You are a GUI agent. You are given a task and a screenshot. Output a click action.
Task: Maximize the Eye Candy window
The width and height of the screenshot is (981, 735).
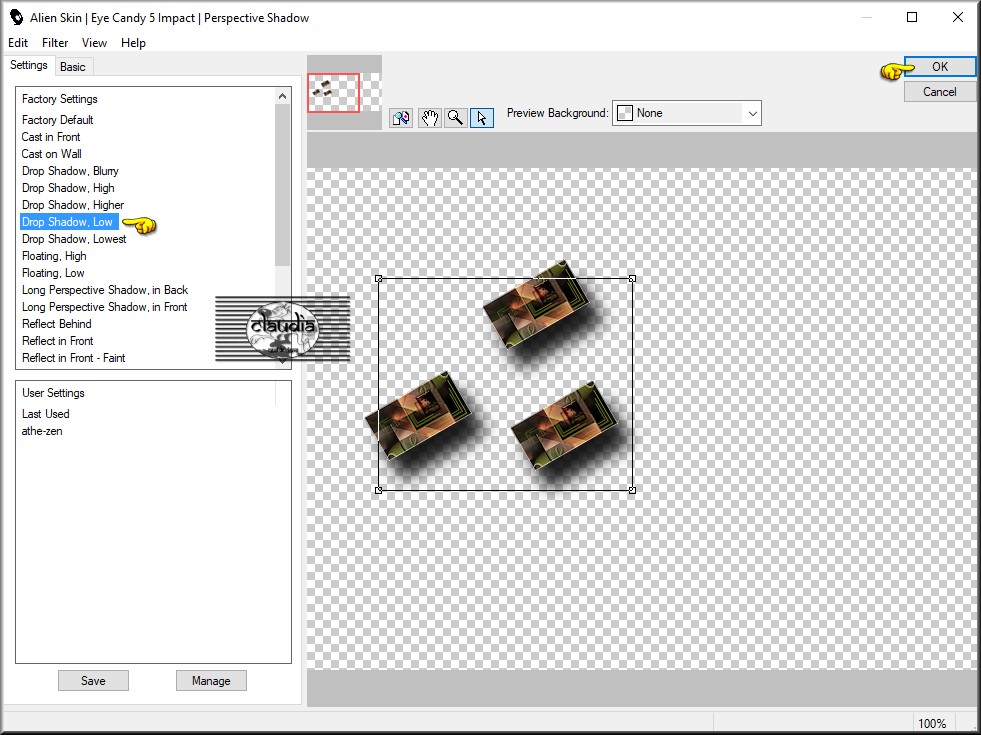(x=912, y=18)
